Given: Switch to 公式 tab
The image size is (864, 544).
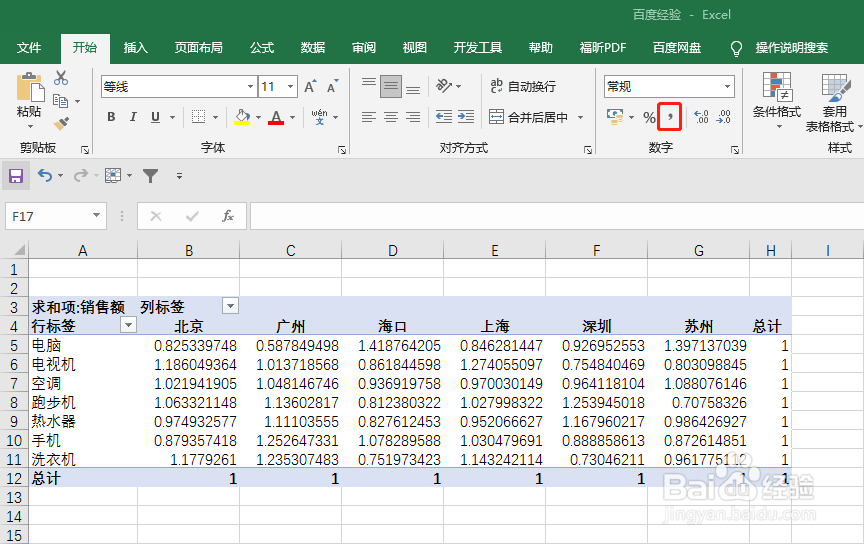Looking at the screenshot, I should coord(262,48).
